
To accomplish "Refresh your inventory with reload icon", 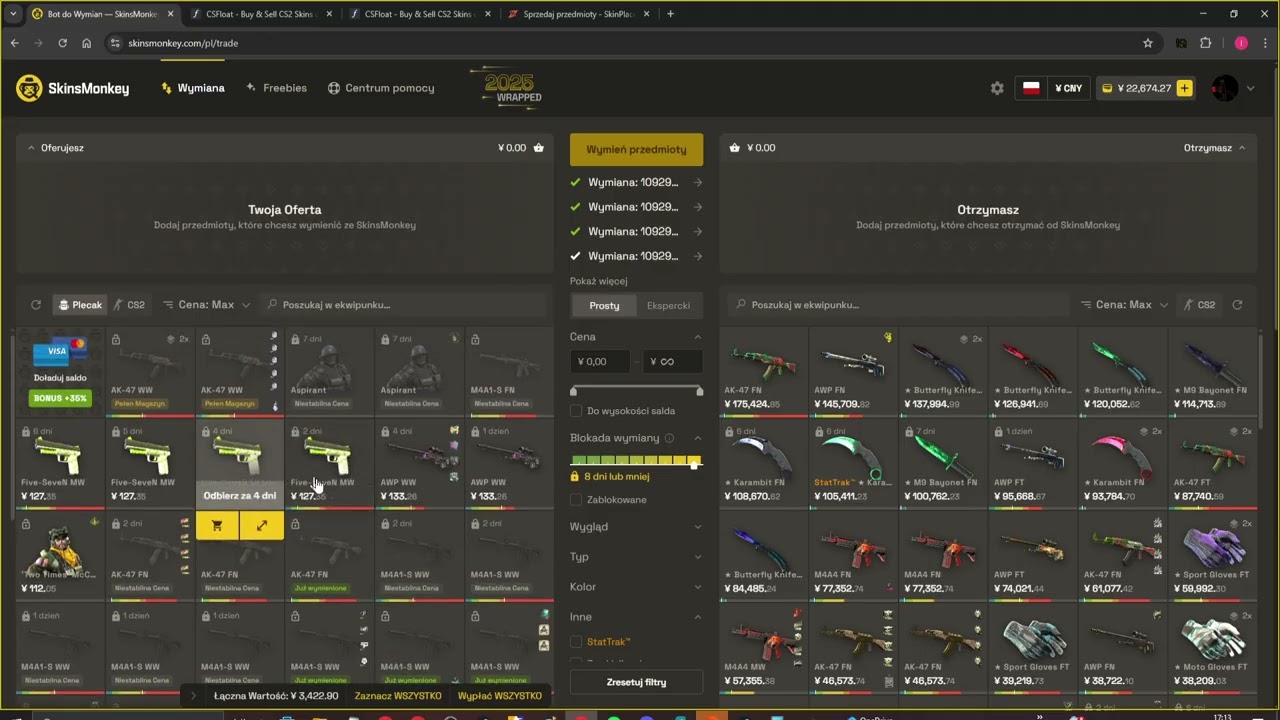I will (x=36, y=305).
